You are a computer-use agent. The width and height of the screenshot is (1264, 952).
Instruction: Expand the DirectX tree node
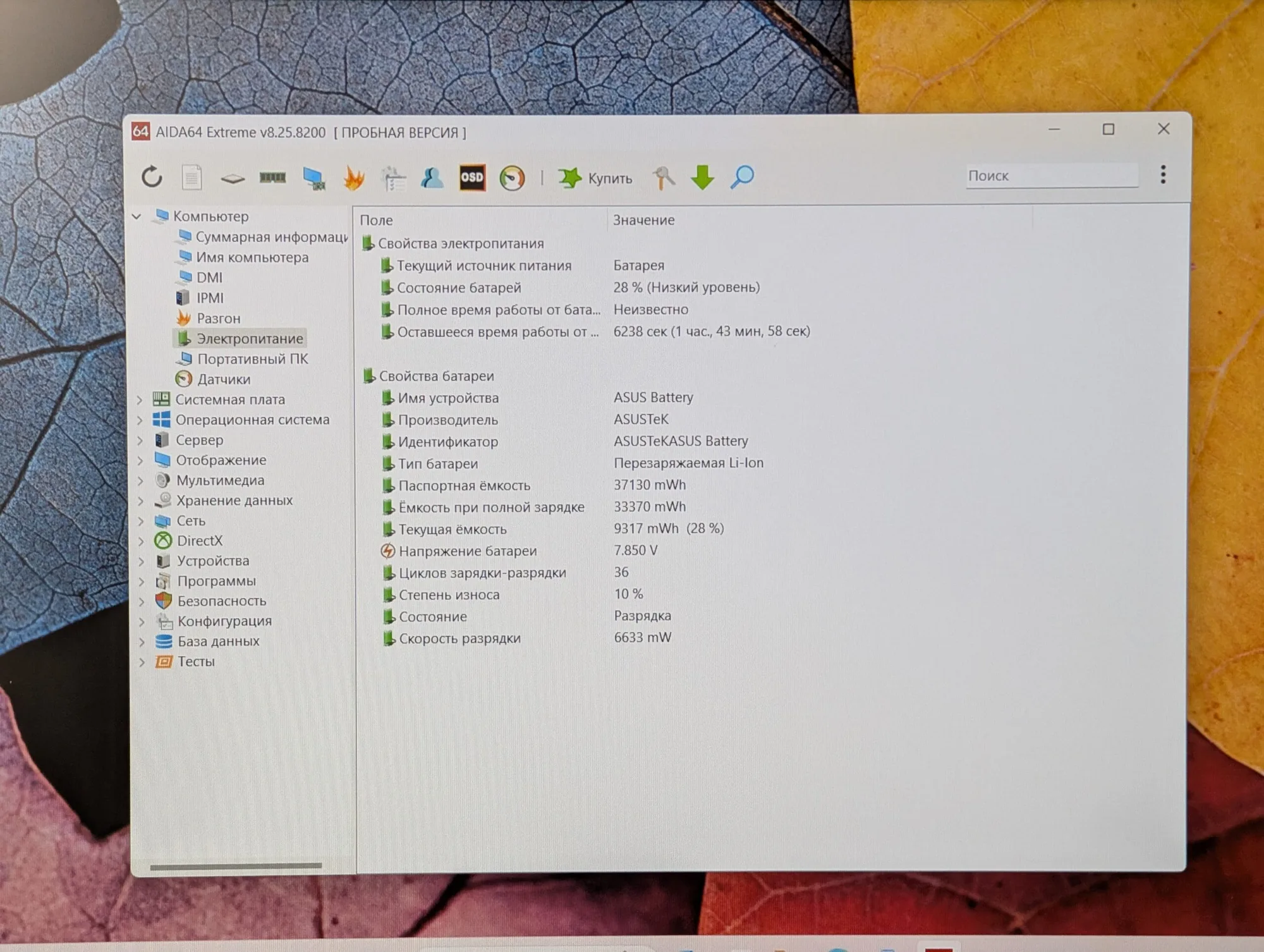tap(141, 541)
